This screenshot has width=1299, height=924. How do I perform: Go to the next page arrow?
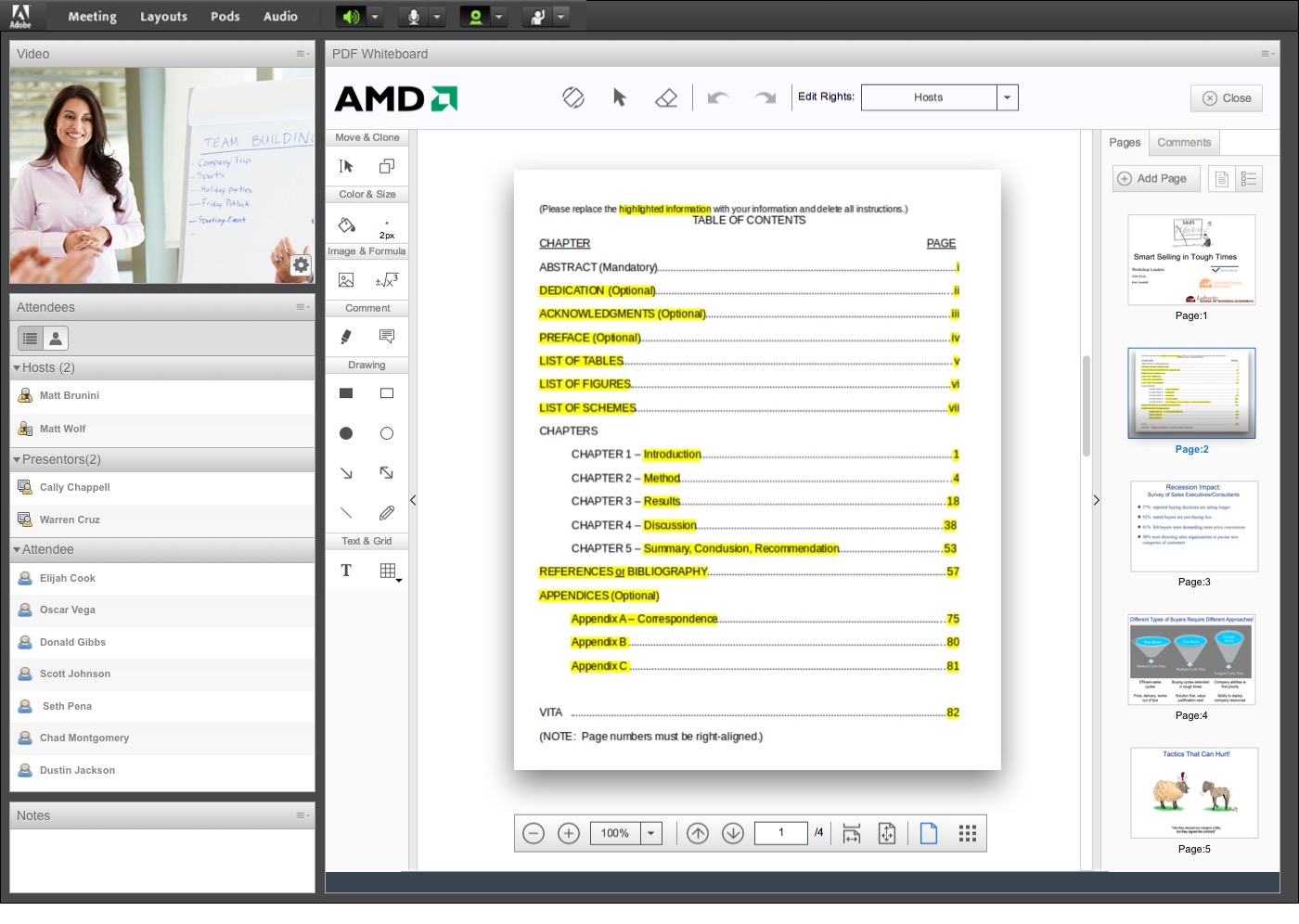[733, 833]
